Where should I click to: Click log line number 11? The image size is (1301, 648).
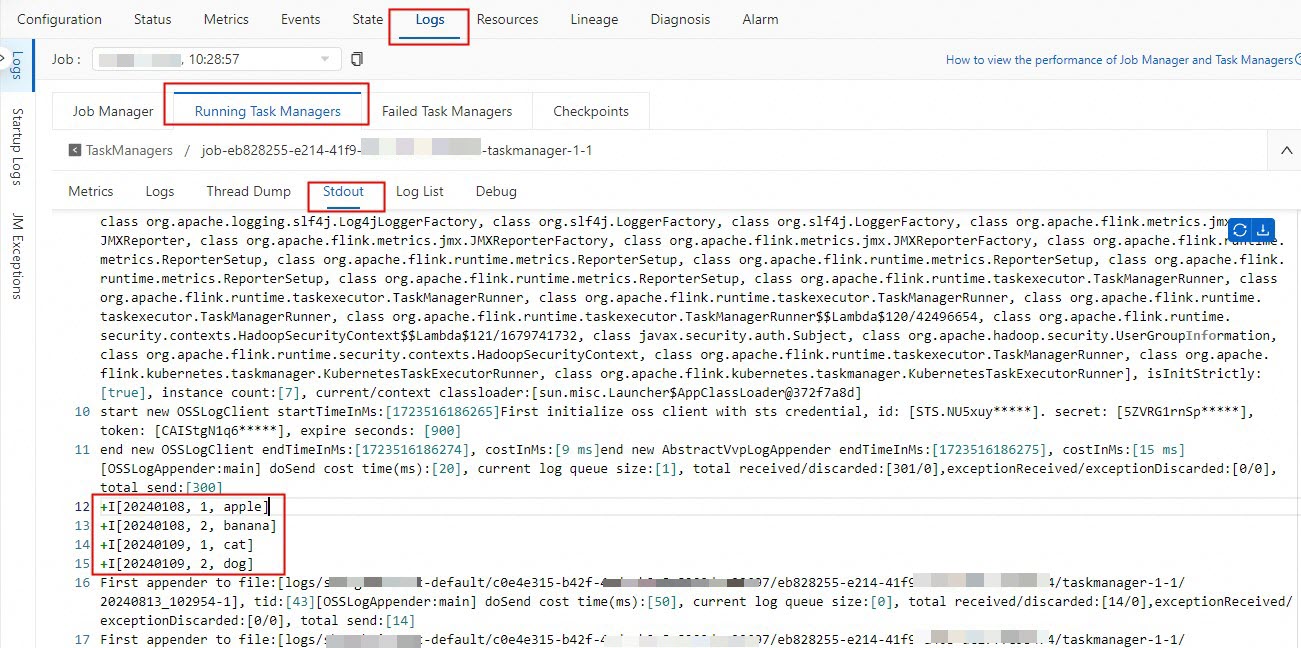tap(83, 450)
